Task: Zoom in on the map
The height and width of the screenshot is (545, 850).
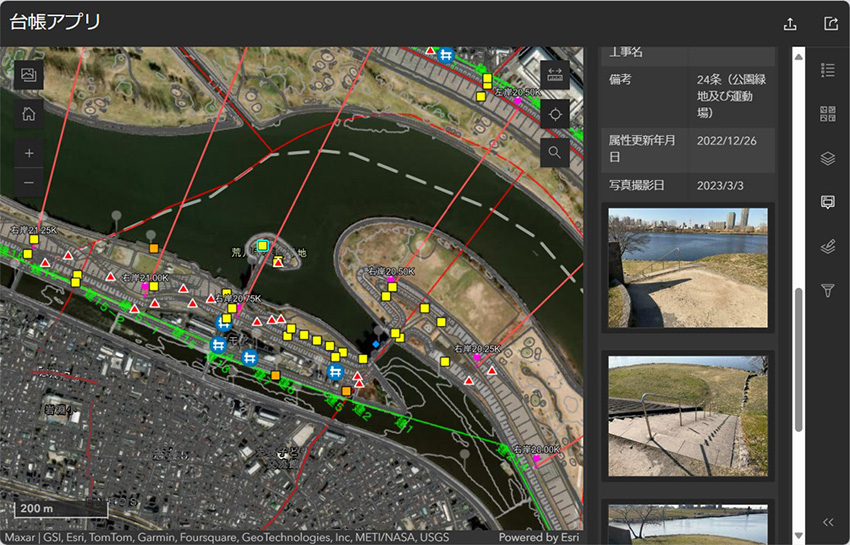Action: (x=28, y=154)
